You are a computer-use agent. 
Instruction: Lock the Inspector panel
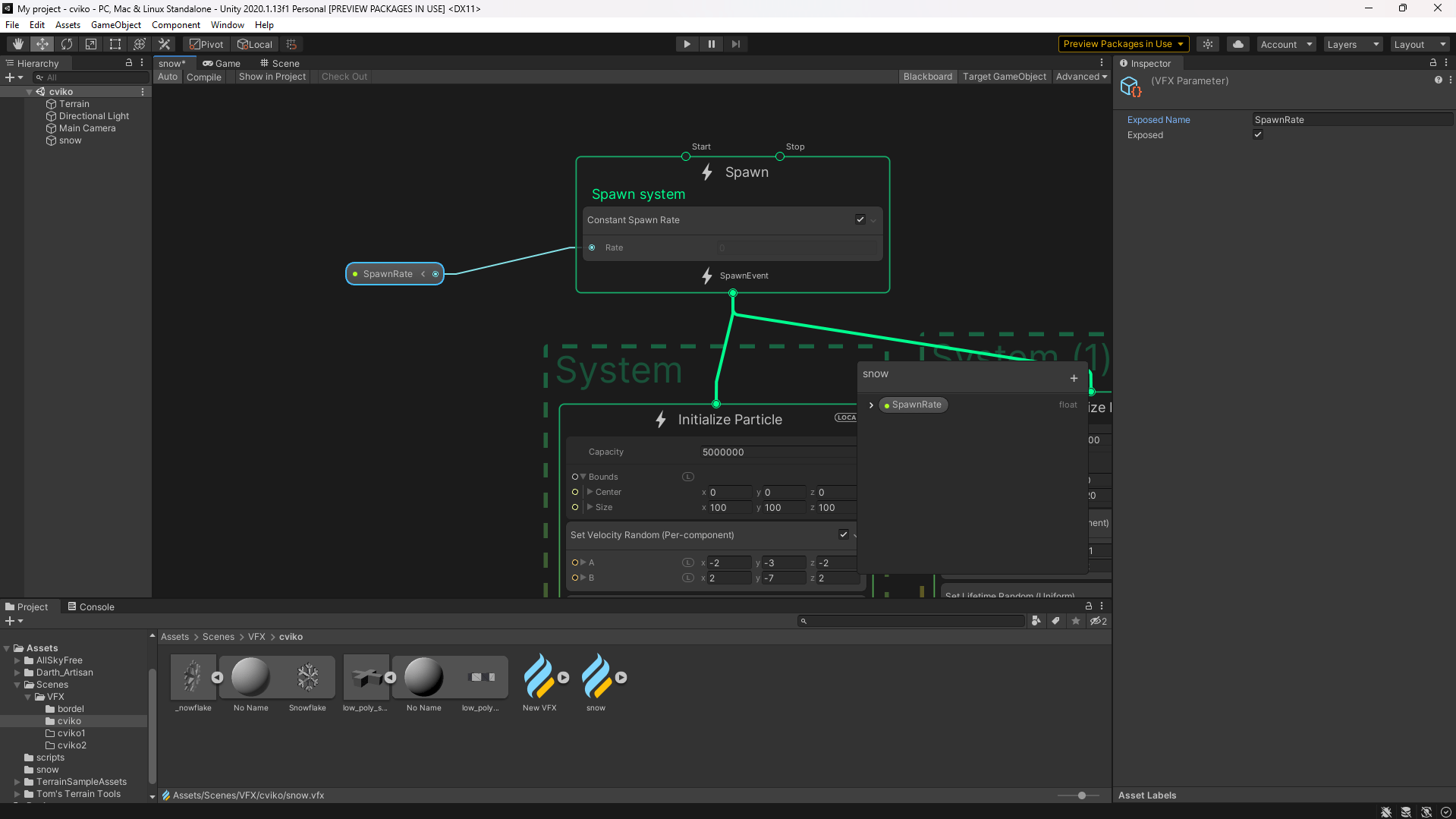pos(1432,63)
